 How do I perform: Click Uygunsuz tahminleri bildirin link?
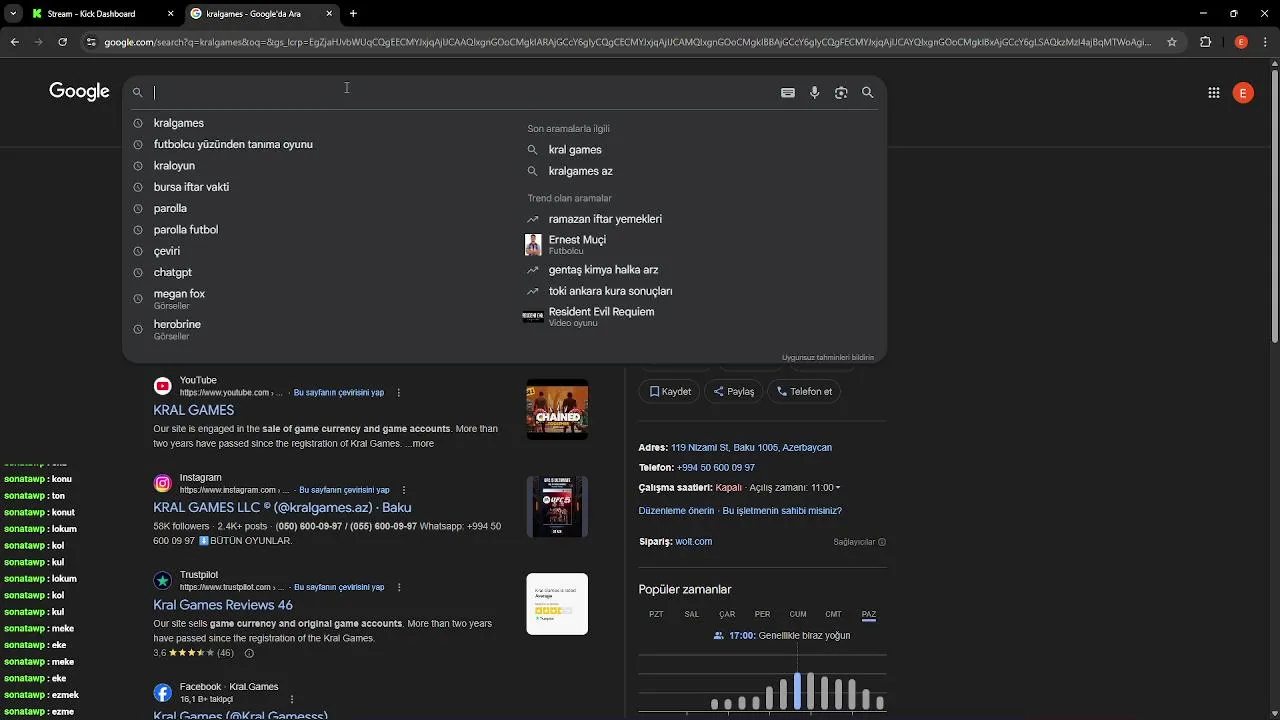828,357
